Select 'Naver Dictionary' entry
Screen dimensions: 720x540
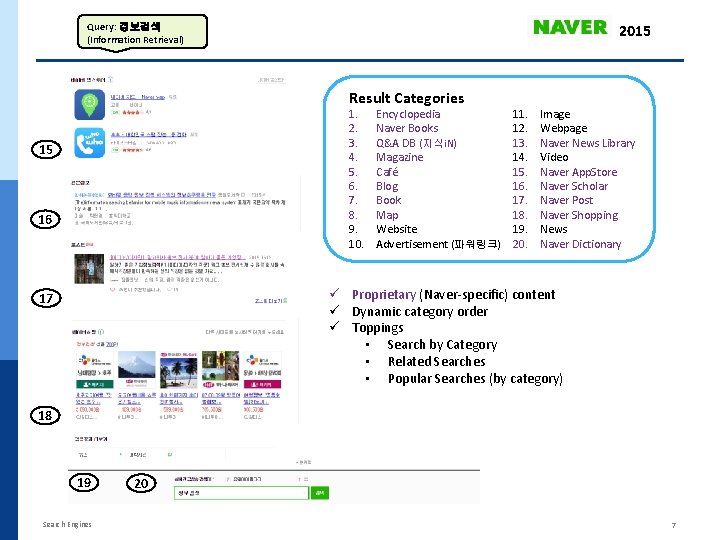pos(580,244)
